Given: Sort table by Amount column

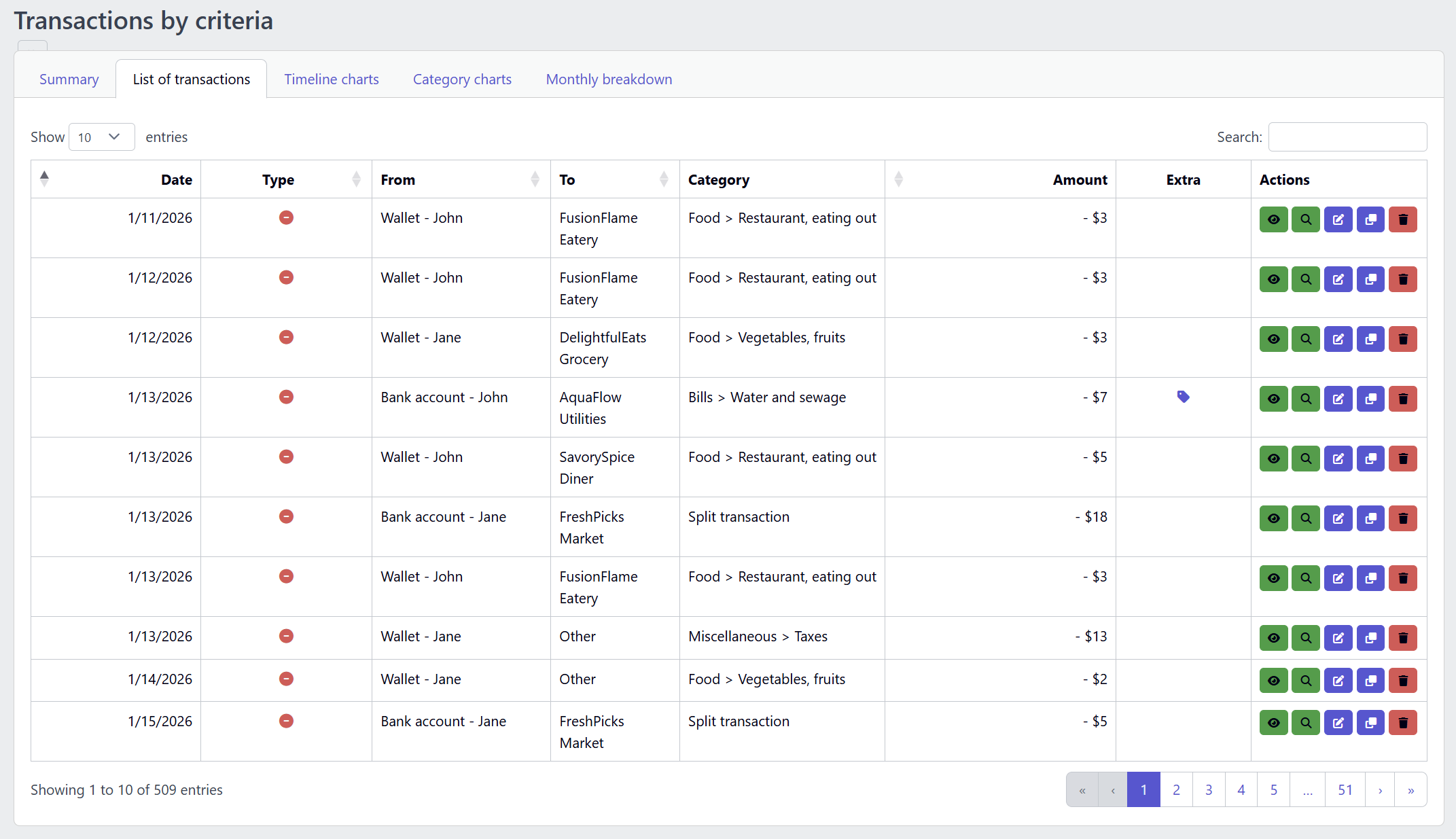Looking at the screenshot, I should pos(1000,179).
